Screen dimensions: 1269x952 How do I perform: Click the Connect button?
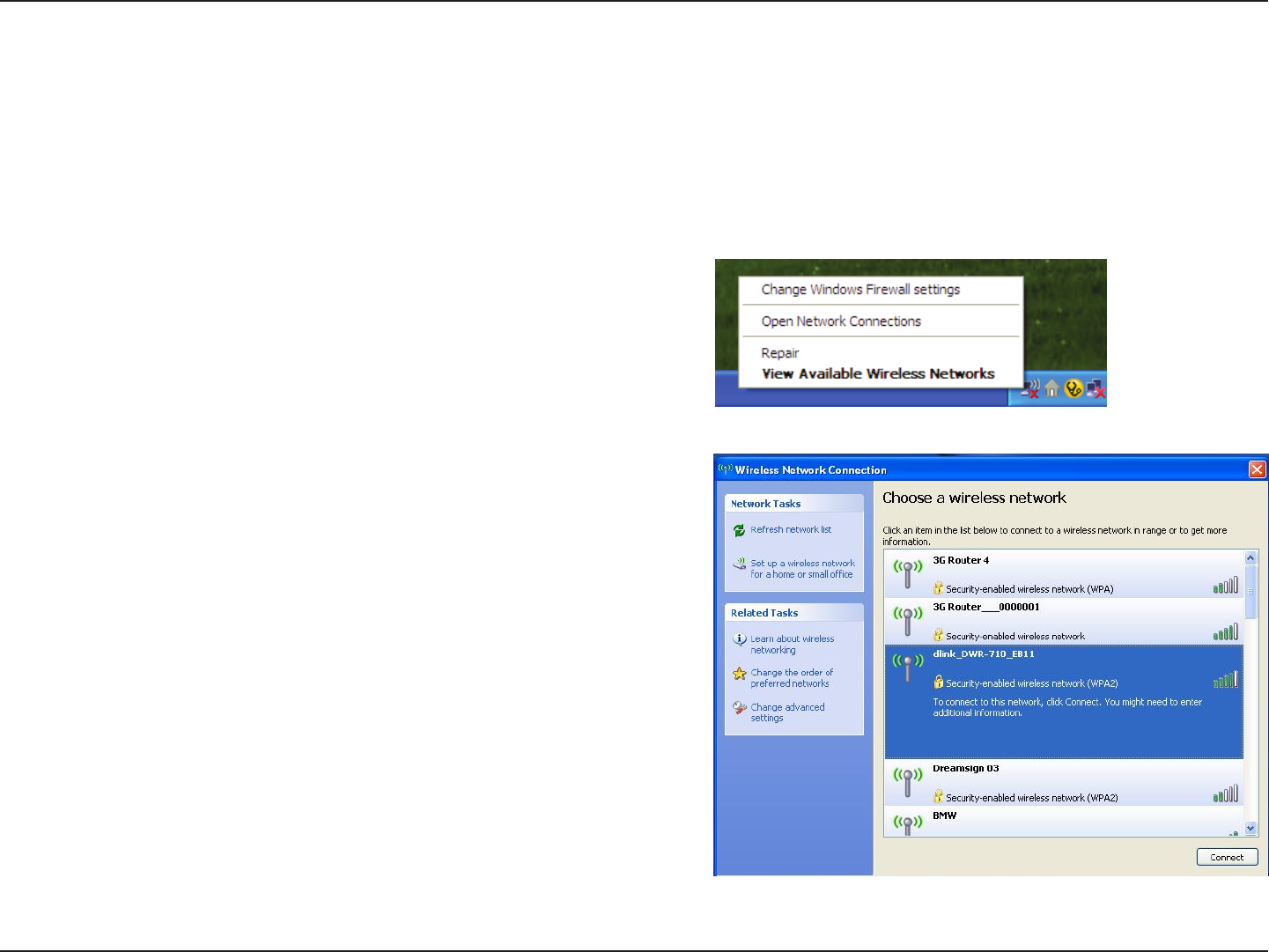click(1227, 857)
